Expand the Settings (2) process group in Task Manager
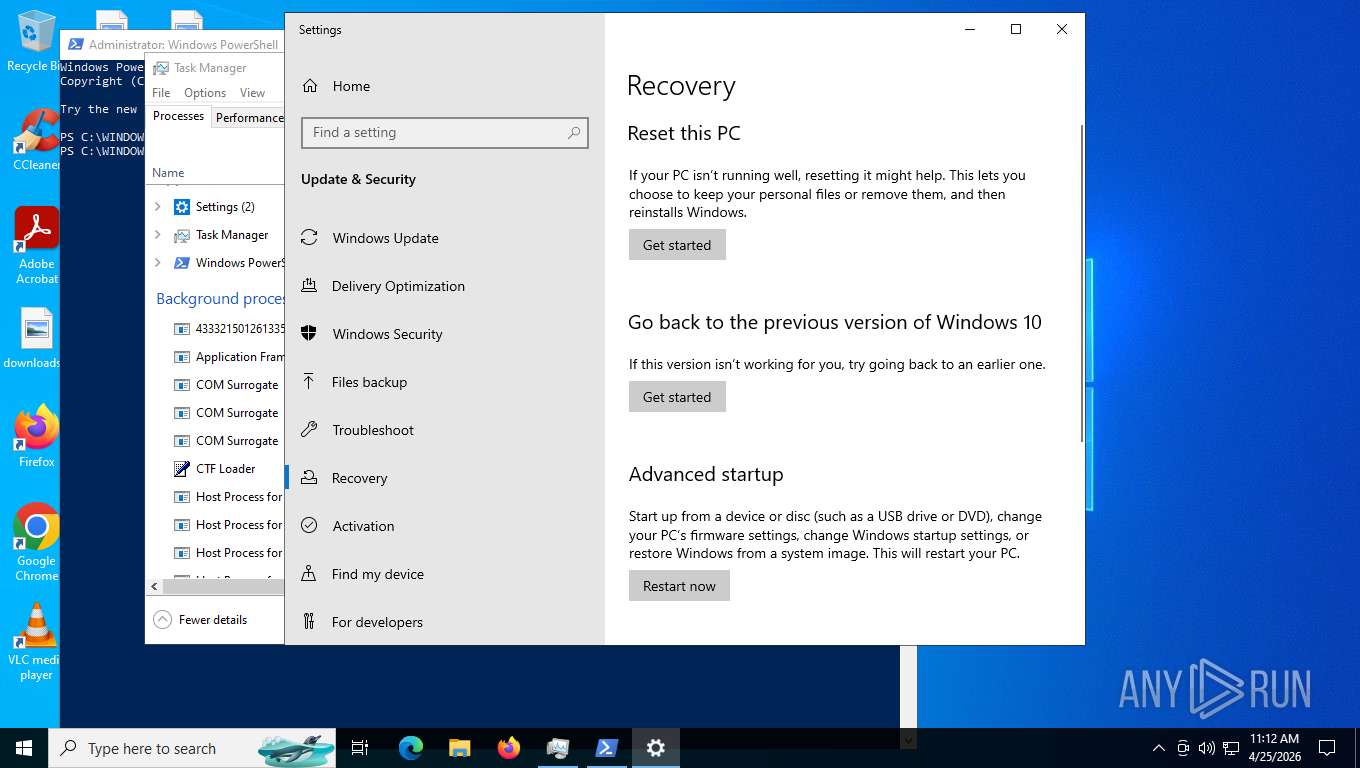This screenshot has width=1360, height=768. 157,207
